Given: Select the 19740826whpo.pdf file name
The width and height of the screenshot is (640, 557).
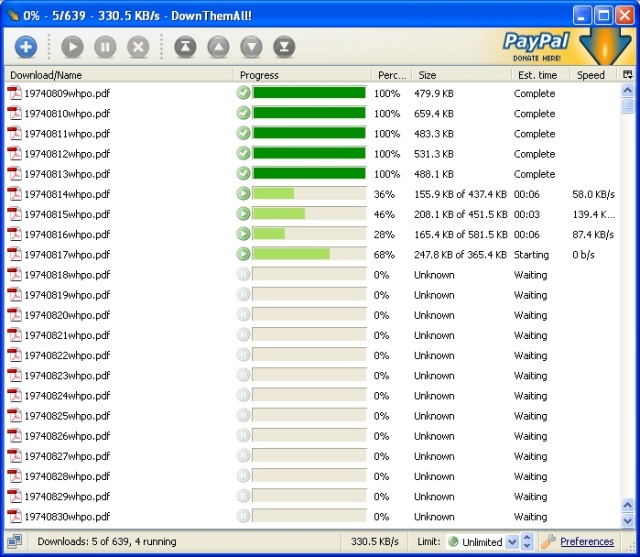Looking at the screenshot, I should [67, 436].
